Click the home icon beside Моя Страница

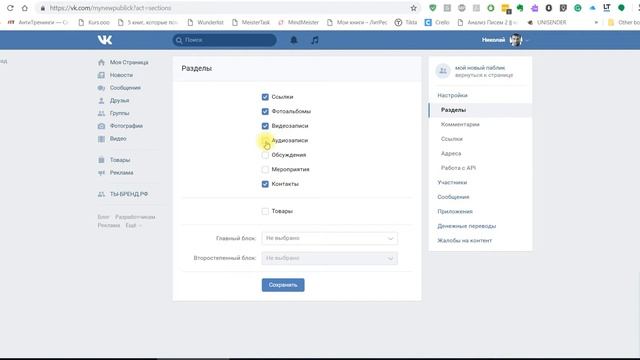[x=101, y=62]
